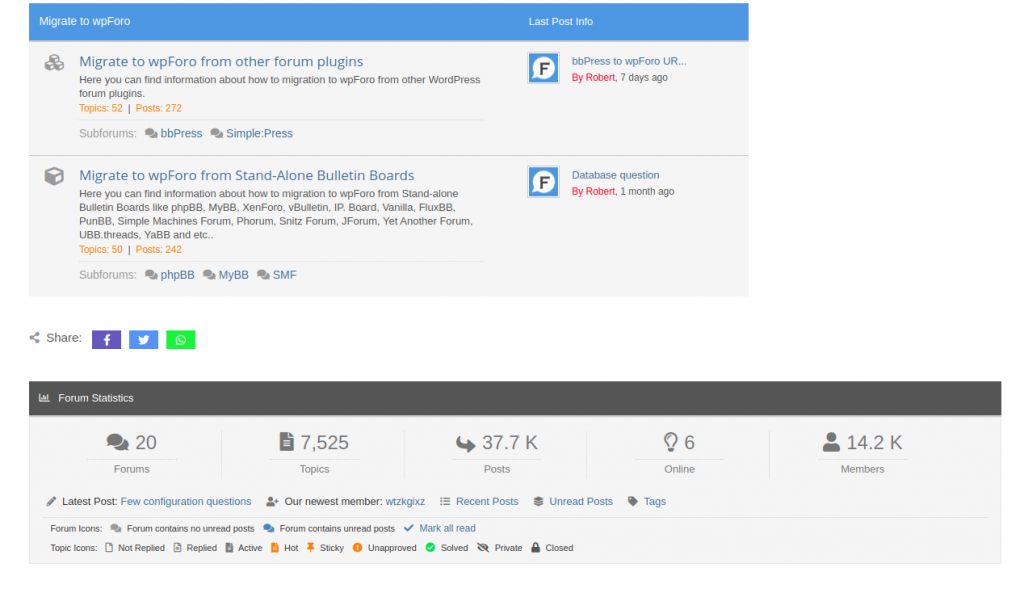This screenshot has height=614, width=1024.
Task: Click the Hot topic legend icon
Action: 275,548
